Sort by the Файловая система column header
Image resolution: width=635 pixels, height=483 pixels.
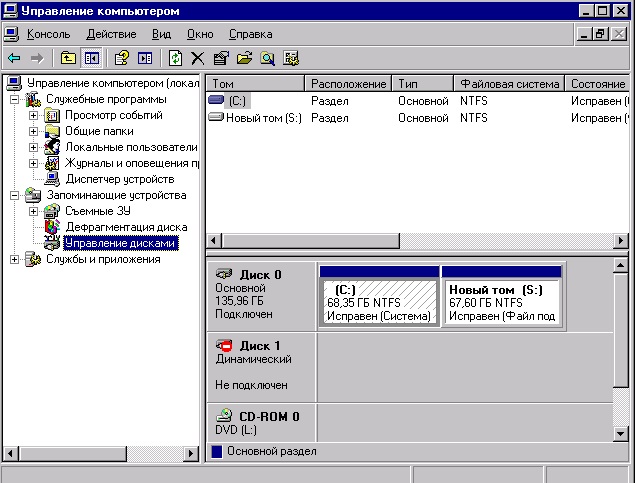pyautogui.click(x=509, y=84)
